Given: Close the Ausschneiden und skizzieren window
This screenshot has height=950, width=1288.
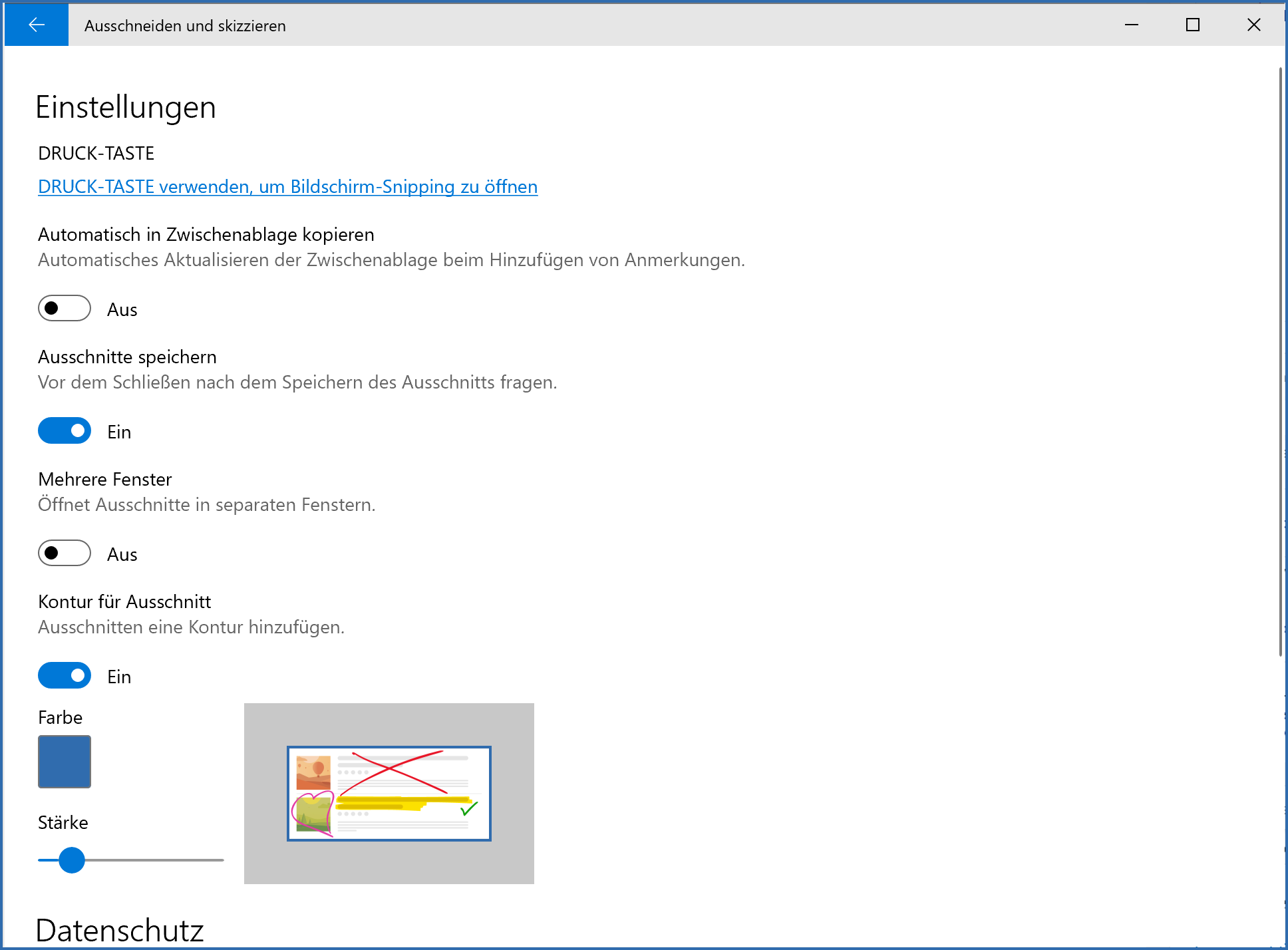Looking at the screenshot, I should [x=1254, y=25].
